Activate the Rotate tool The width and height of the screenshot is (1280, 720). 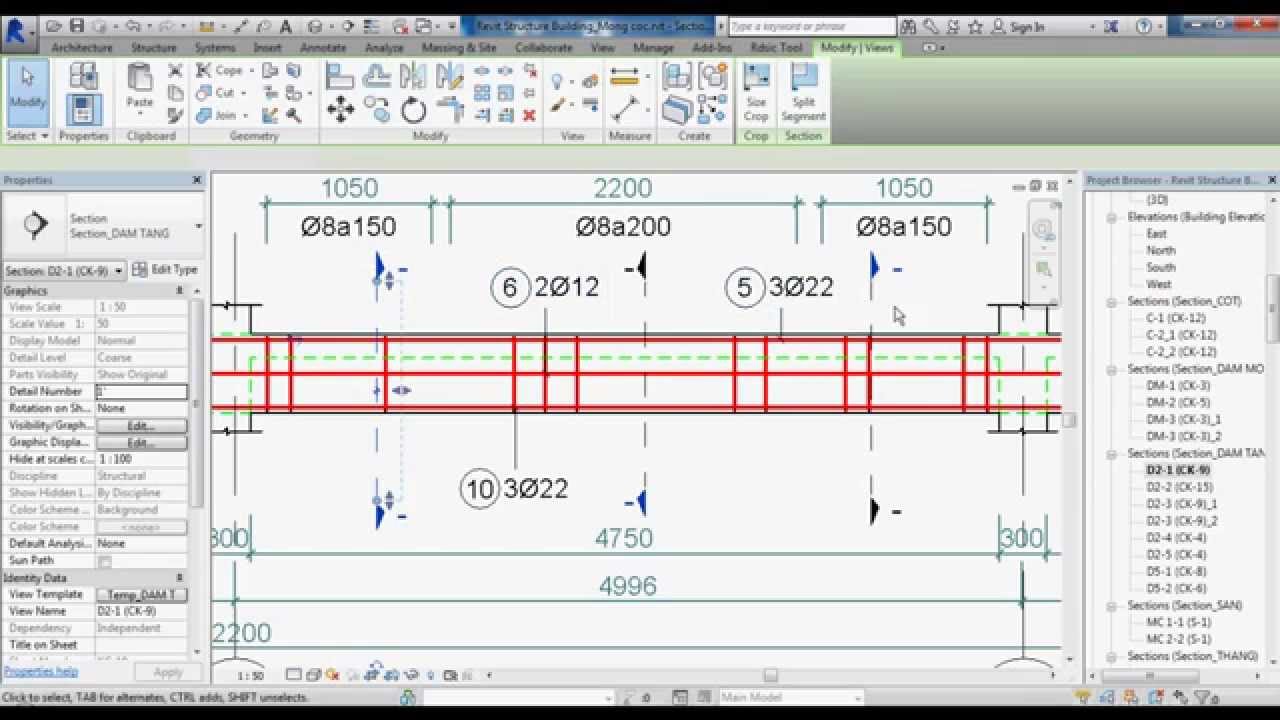414,110
